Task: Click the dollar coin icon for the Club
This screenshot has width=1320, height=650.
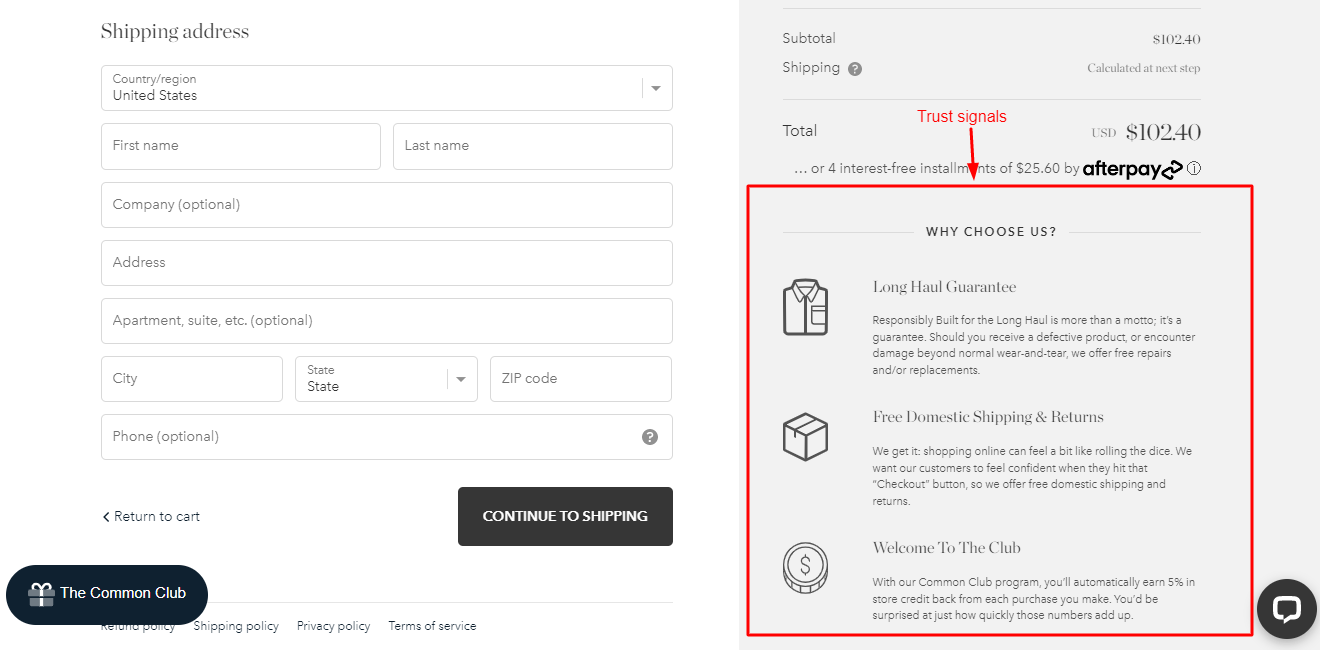Action: [805, 568]
